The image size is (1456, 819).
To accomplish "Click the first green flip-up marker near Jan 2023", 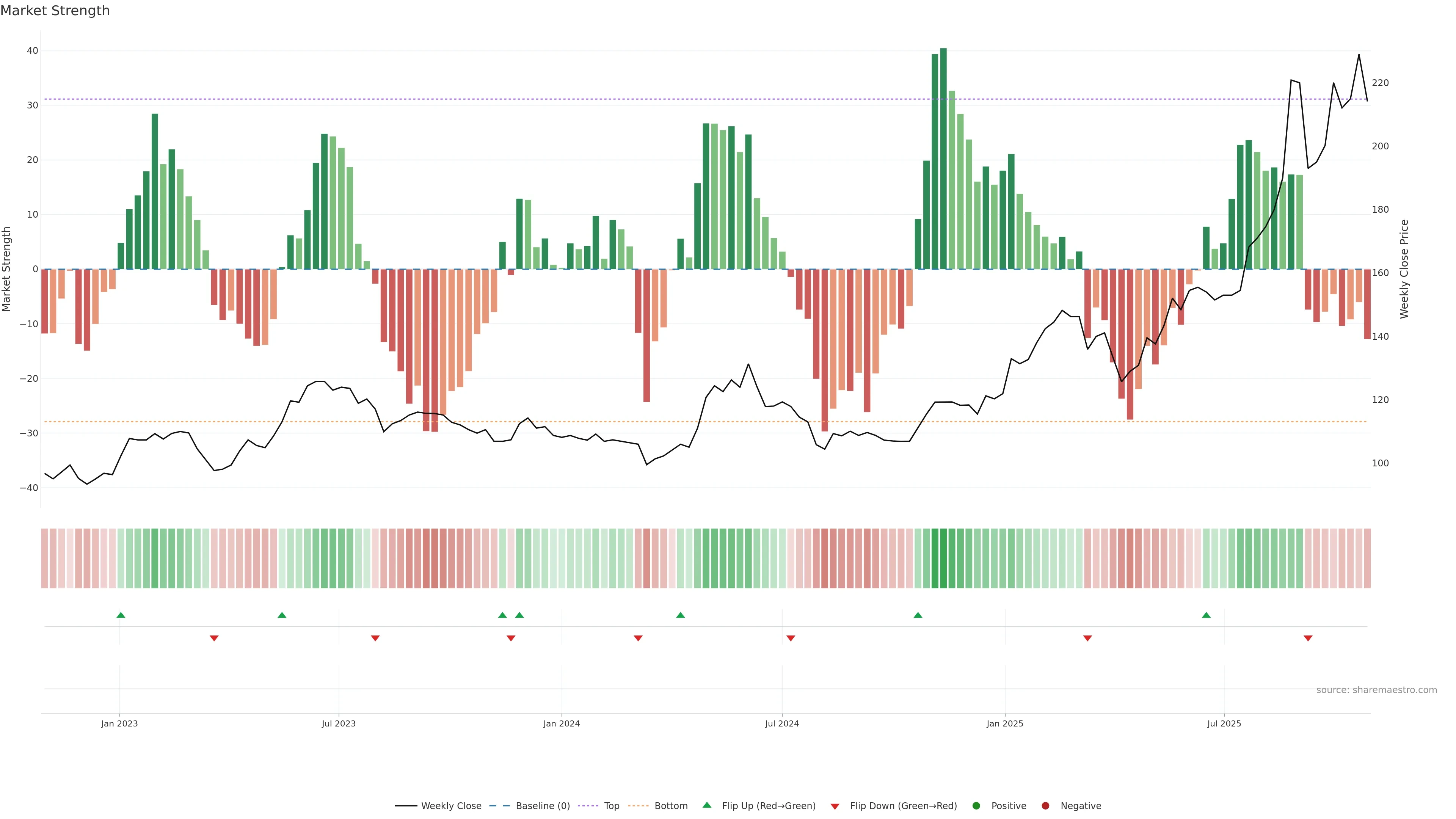I will pos(121,615).
